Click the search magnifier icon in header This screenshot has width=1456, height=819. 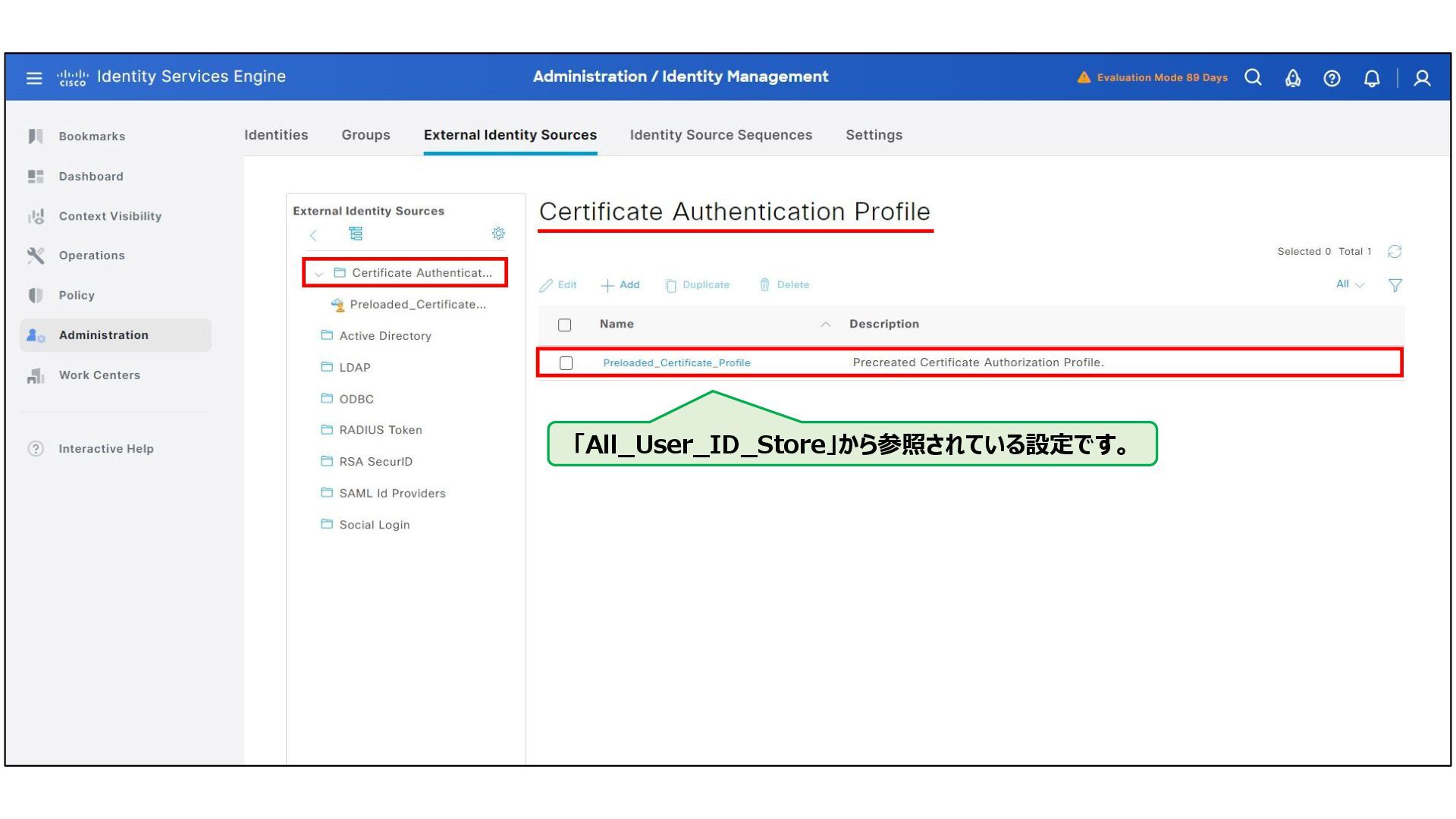point(1253,77)
